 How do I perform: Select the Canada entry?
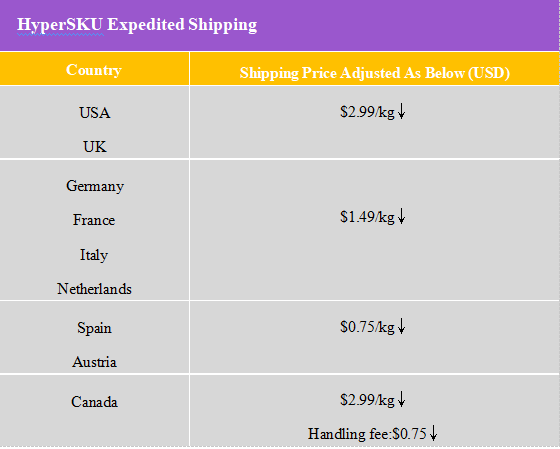pos(94,402)
